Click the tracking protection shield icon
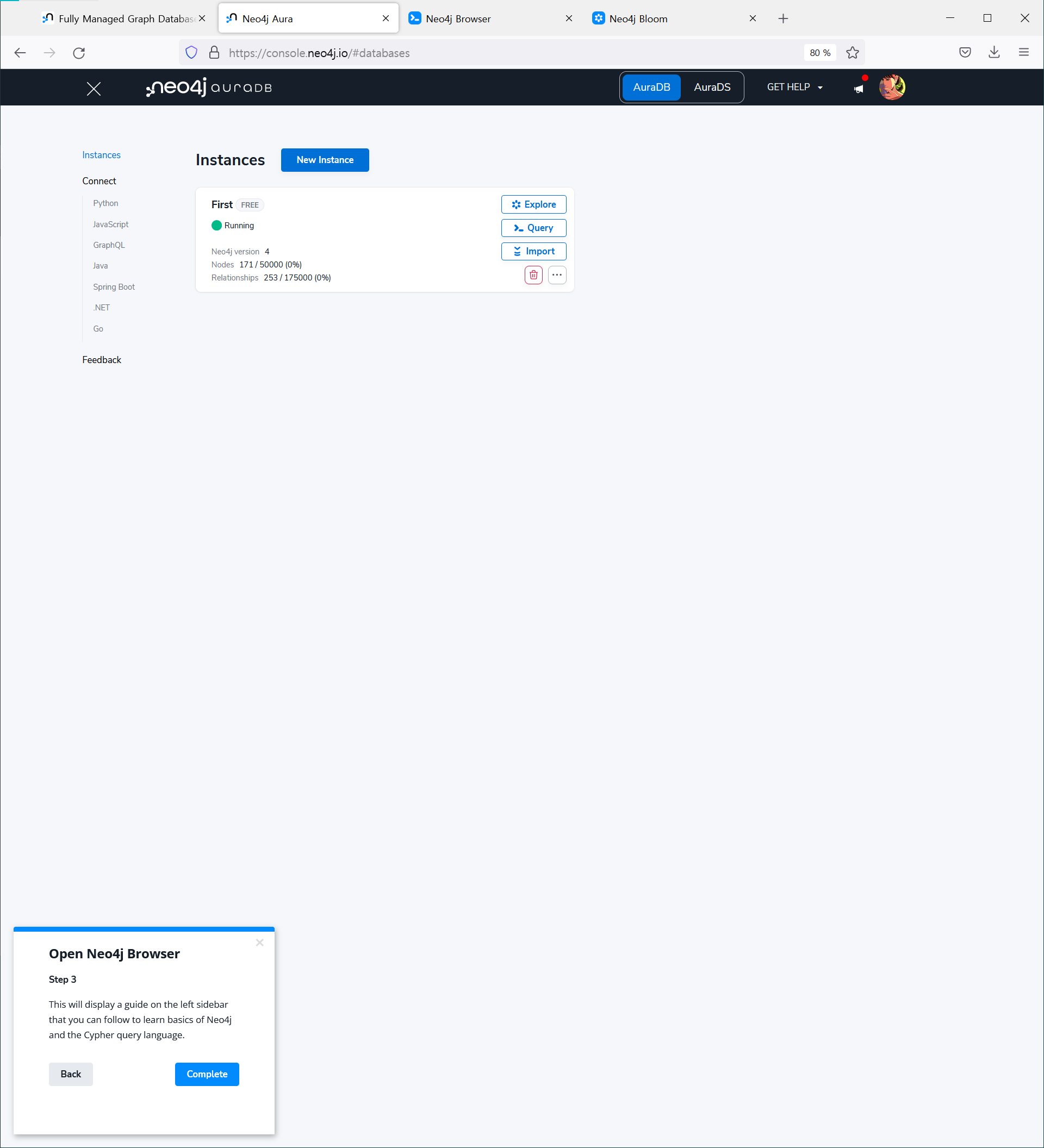 coord(191,53)
